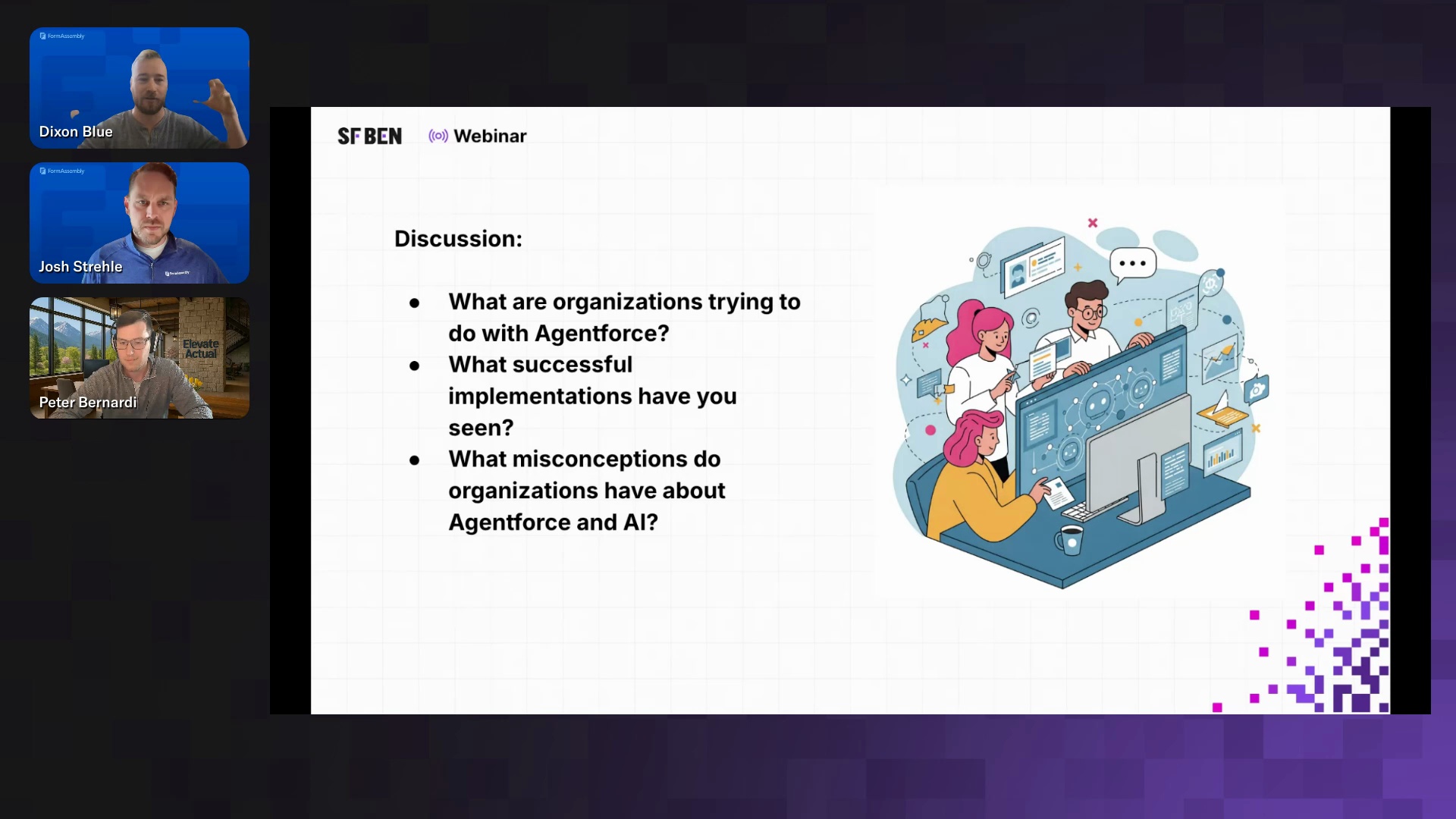Click the FormAssembly logo in Dixon's video

pyautogui.click(x=62, y=36)
